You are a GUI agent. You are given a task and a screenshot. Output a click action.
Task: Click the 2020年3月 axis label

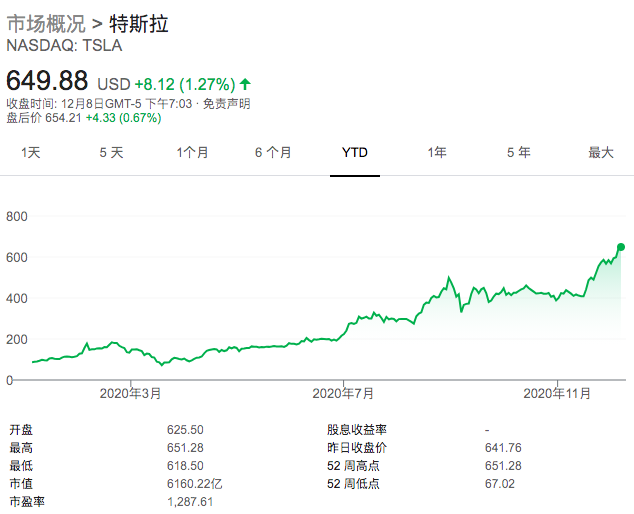click(130, 393)
